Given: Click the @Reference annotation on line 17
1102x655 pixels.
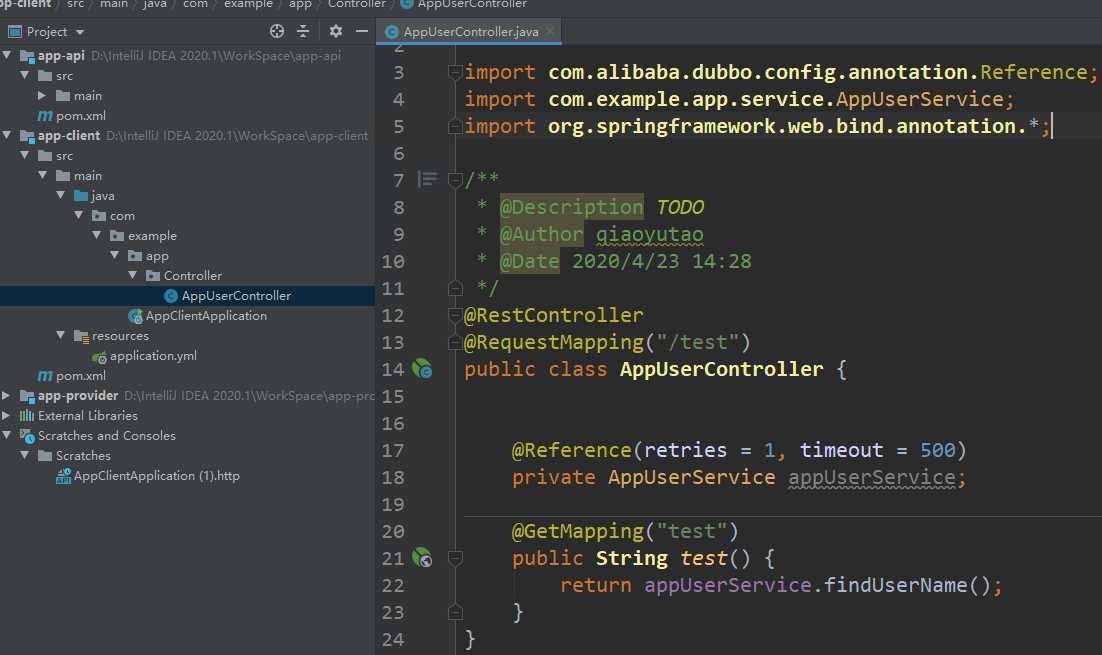Looking at the screenshot, I should [571, 450].
